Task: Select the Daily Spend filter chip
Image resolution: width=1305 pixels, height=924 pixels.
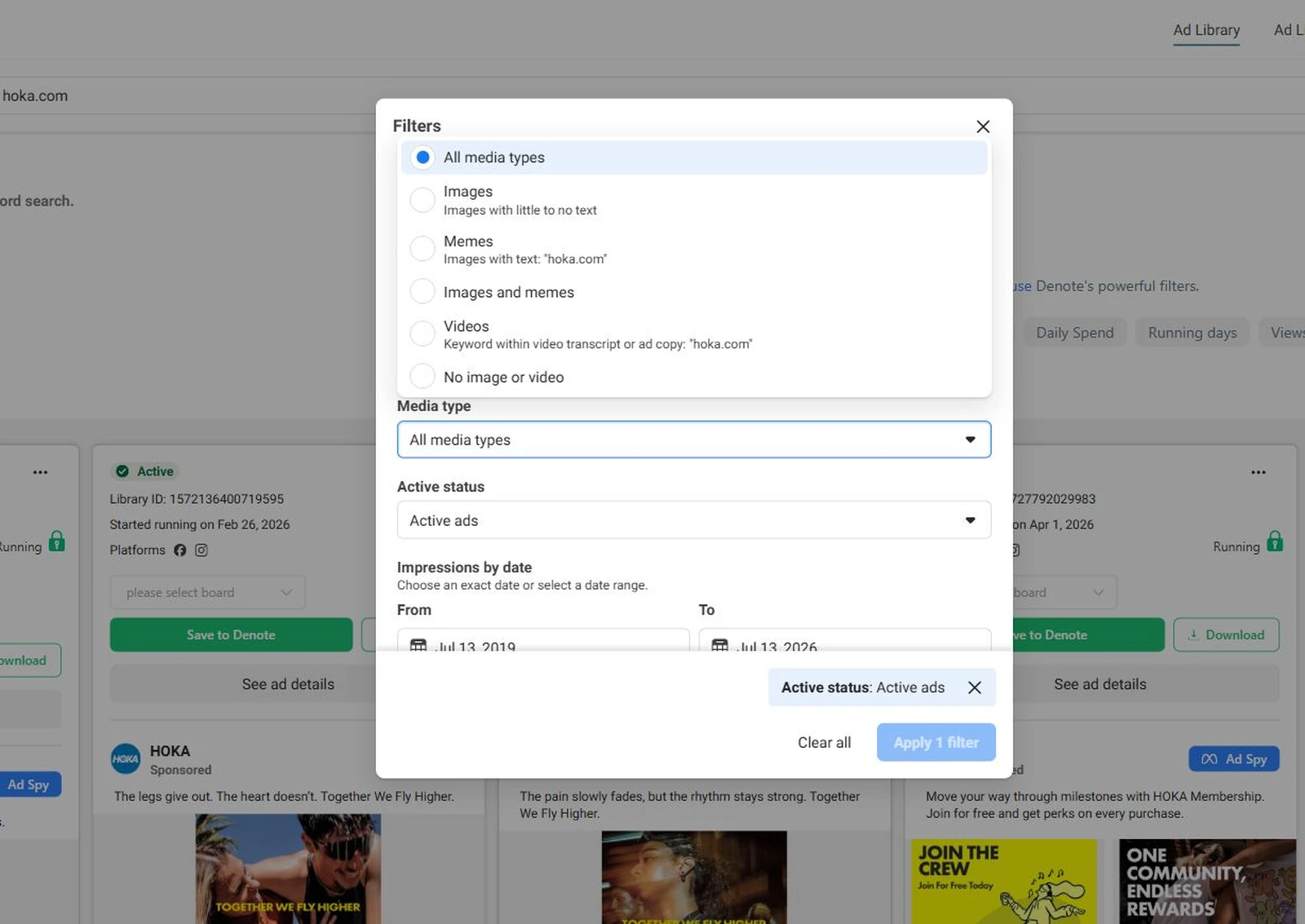Action: click(1074, 333)
